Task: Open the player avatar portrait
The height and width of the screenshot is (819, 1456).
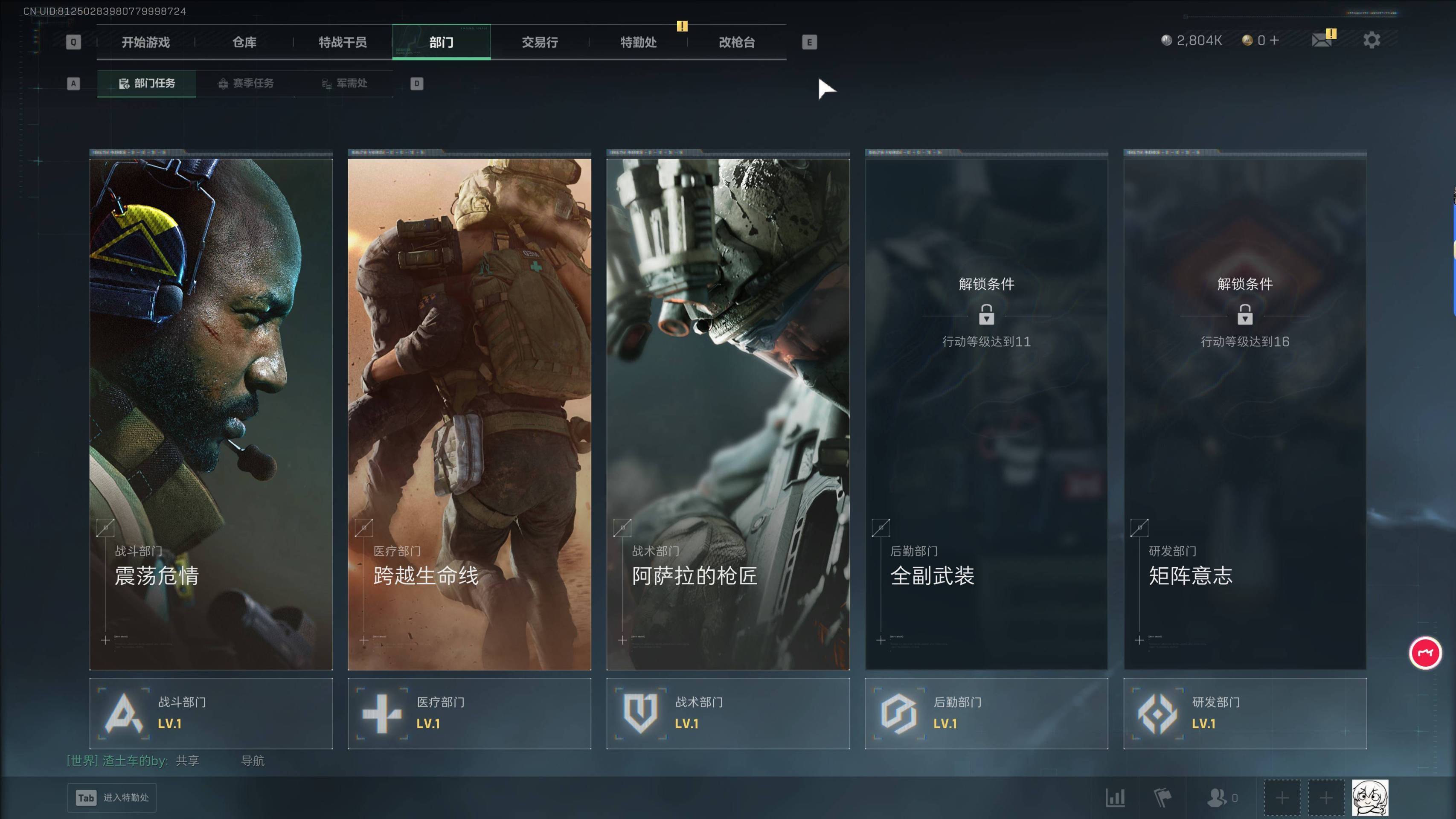Action: coord(1369,798)
